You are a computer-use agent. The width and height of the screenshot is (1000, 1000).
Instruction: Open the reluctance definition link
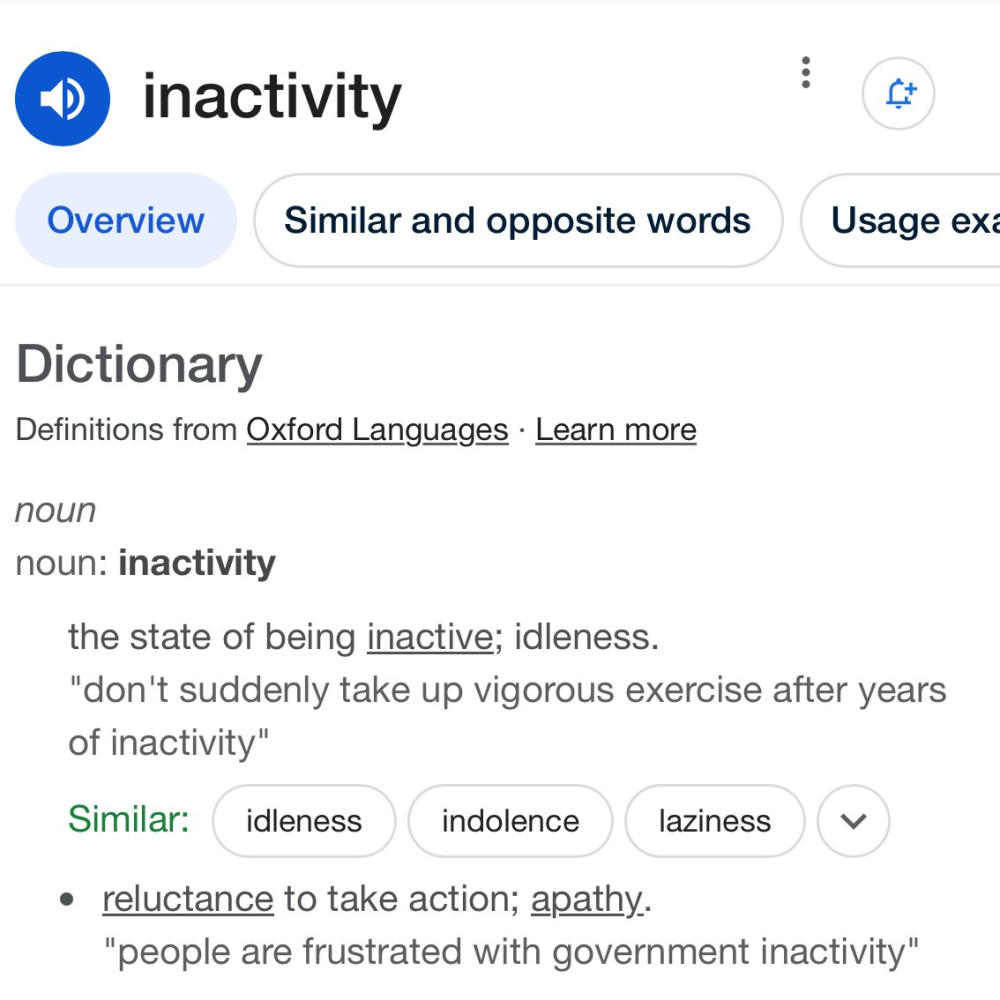tap(188, 900)
